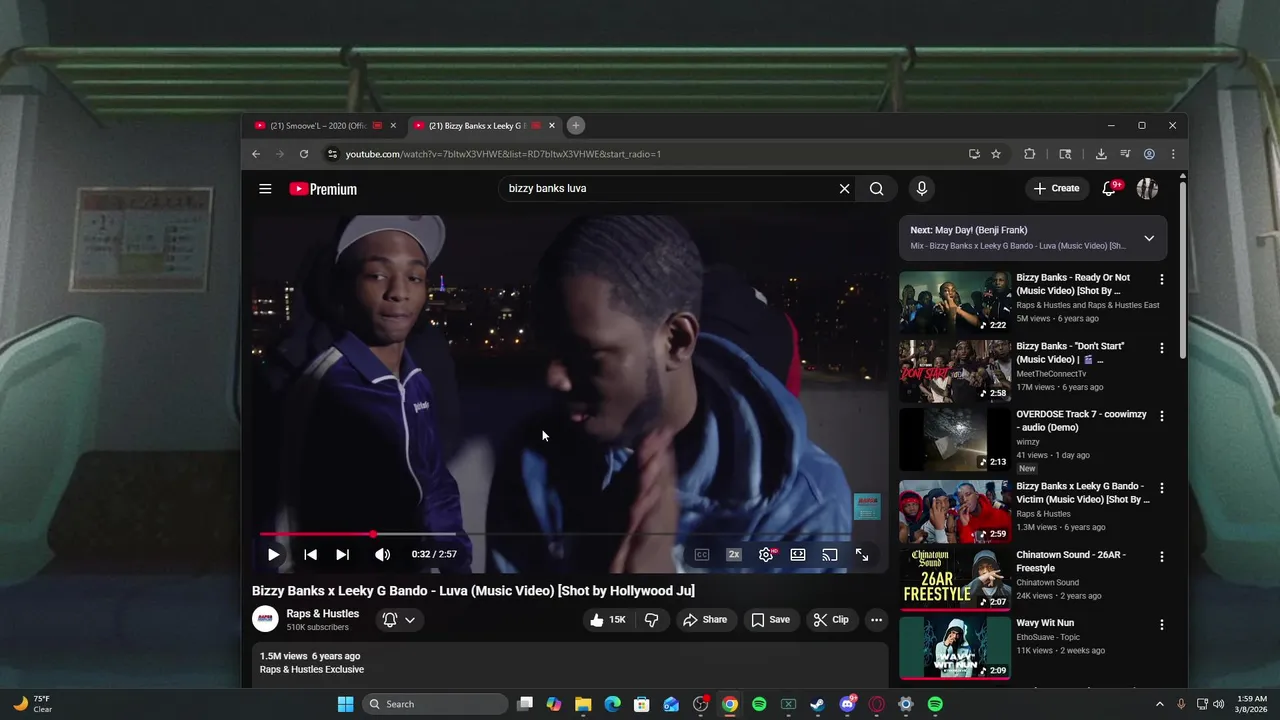Image resolution: width=1280 pixels, height=720 pixels.
Task: Start voice search with microphone
Action: point(922,188)
